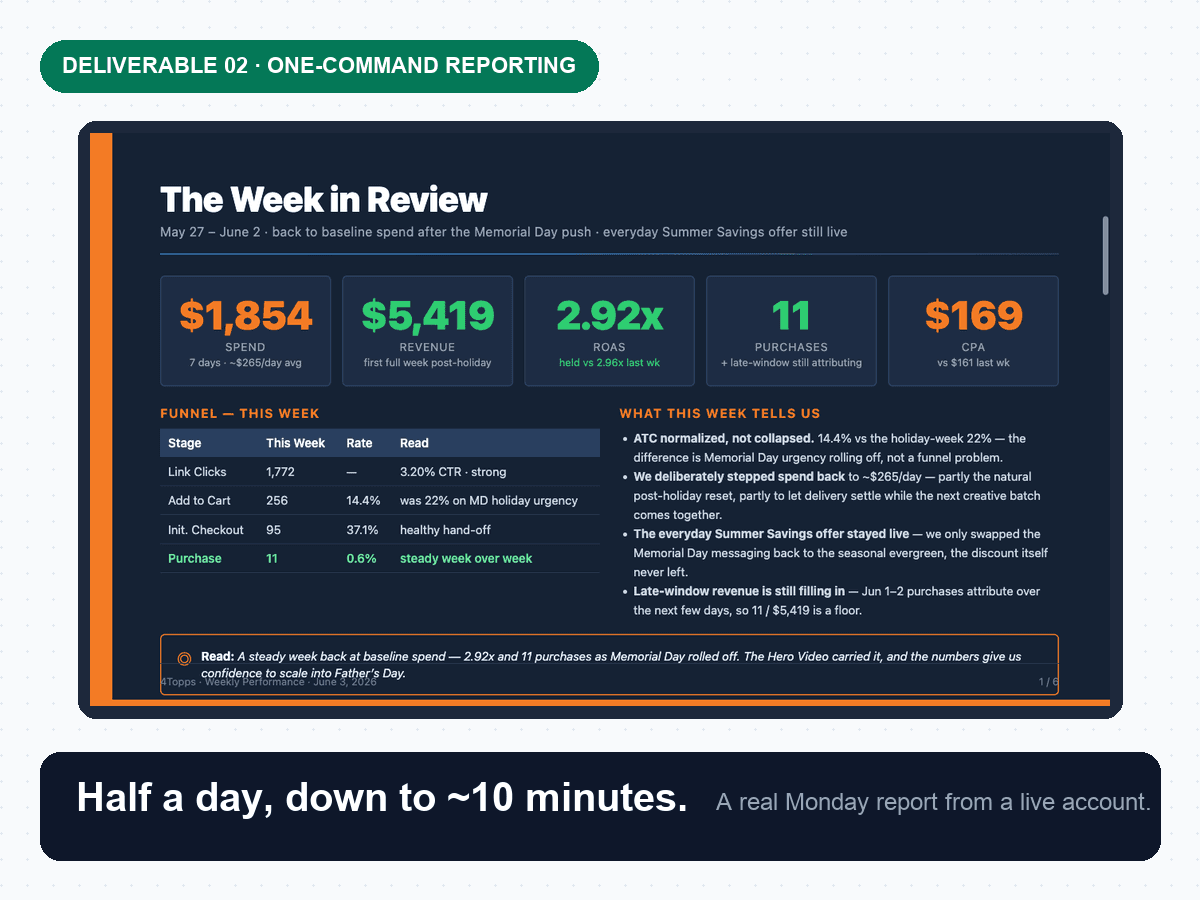Click the Stage column header

[x=185, y=443]
